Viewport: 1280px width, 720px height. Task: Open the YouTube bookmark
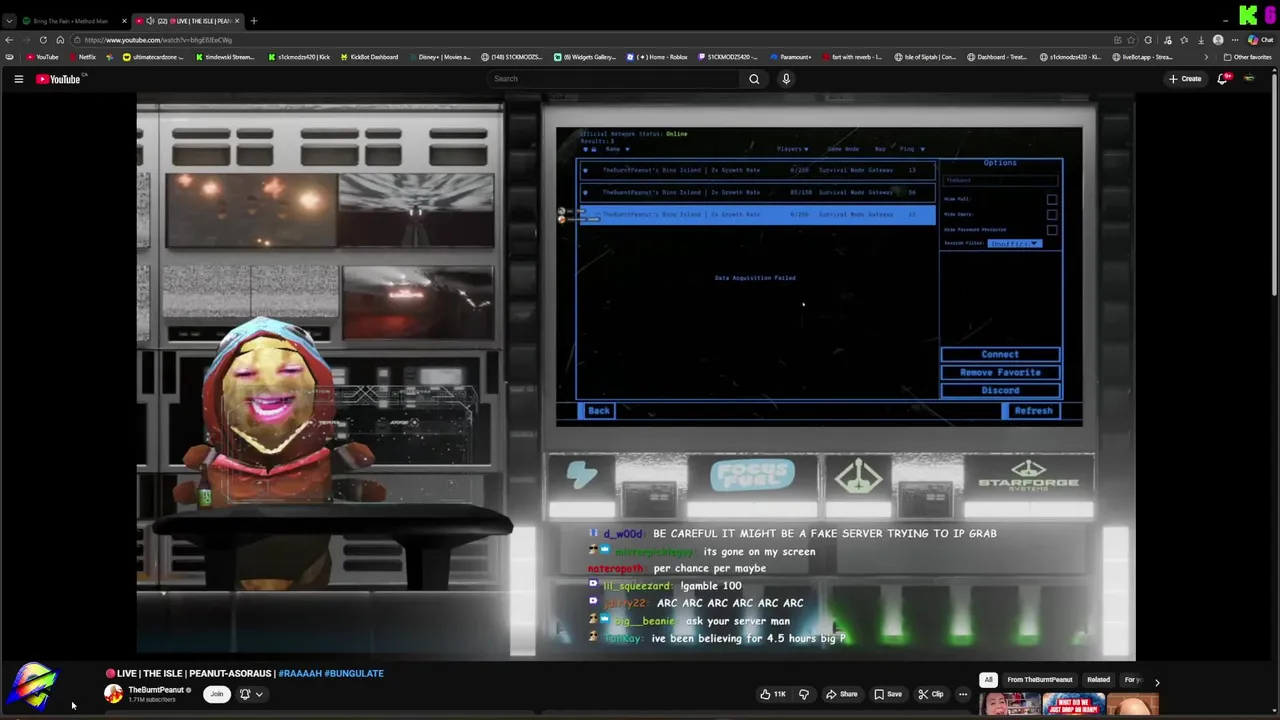42,57
